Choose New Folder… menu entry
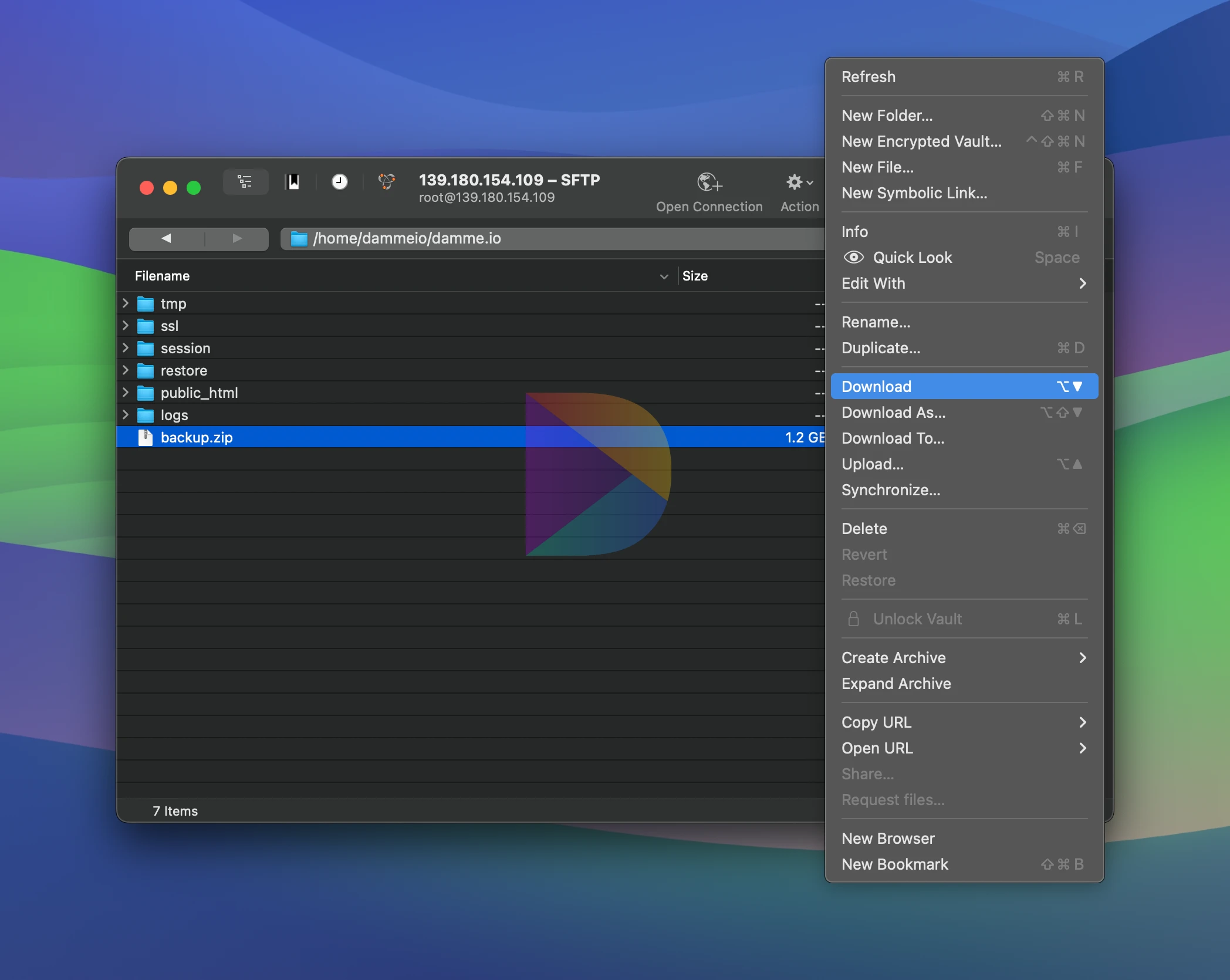Viewport: 1230px width, 980px height. [x=964, y=116]
